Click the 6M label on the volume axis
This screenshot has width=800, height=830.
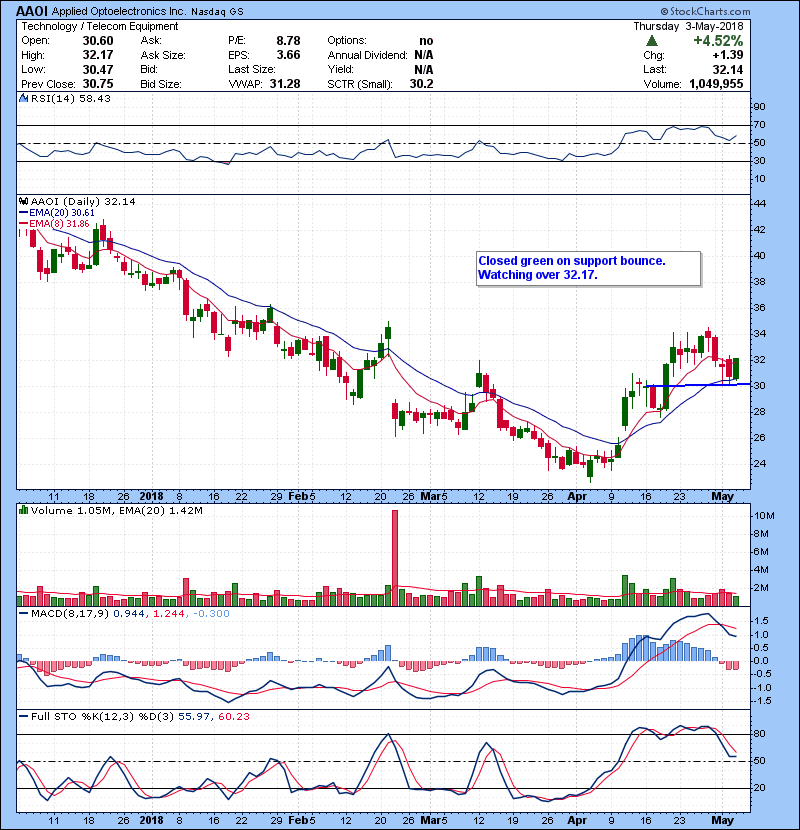[761, 552]
